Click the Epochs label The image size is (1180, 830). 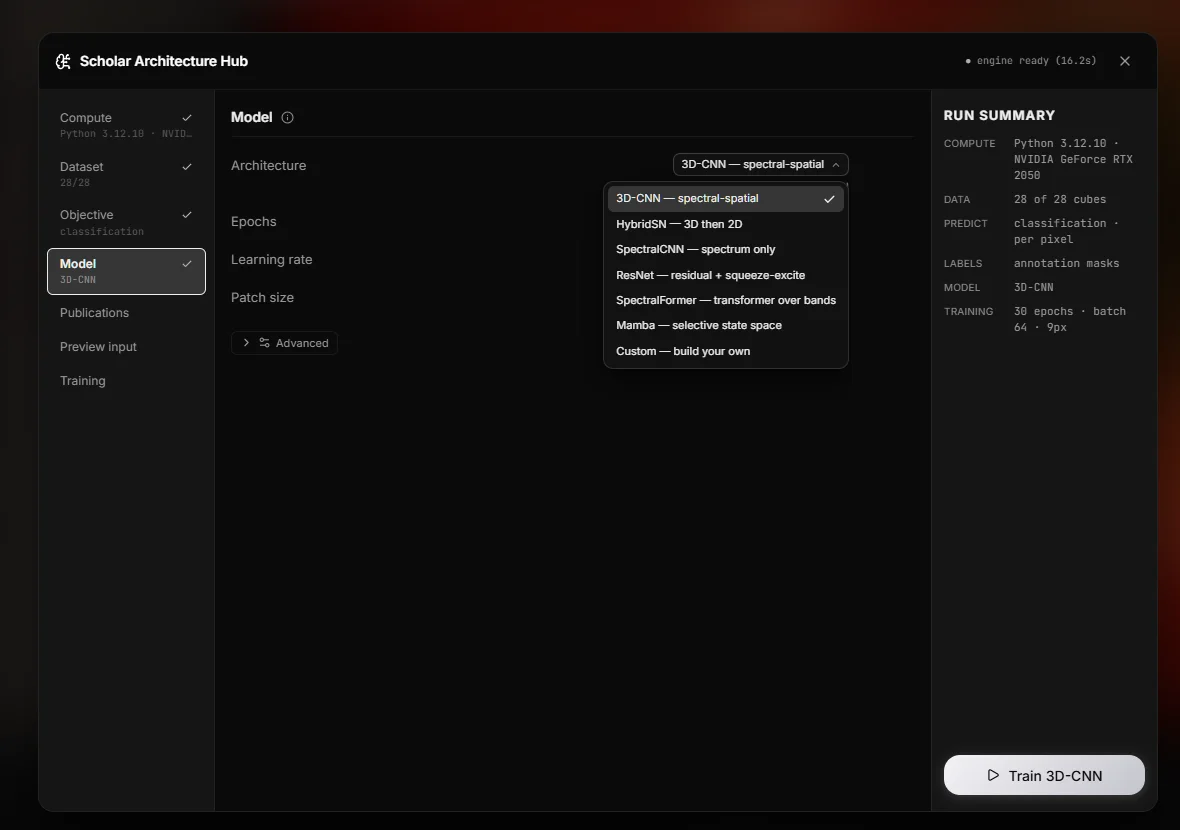point(254,221)
